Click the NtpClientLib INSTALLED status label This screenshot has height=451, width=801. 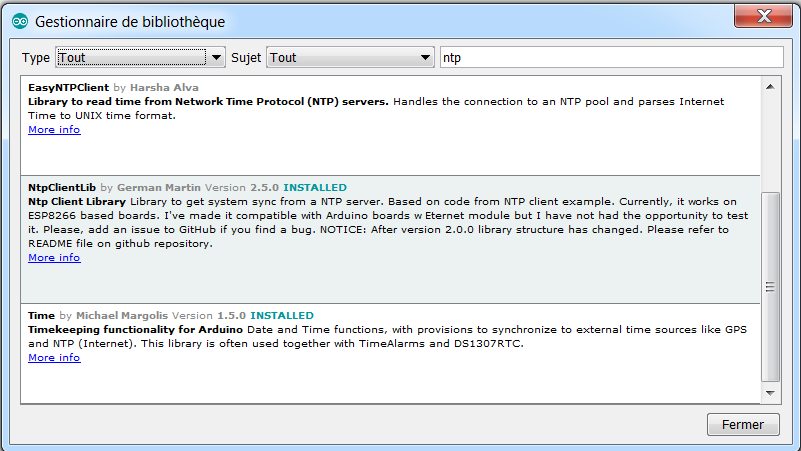pyautogui.click(x=315, y=188)
